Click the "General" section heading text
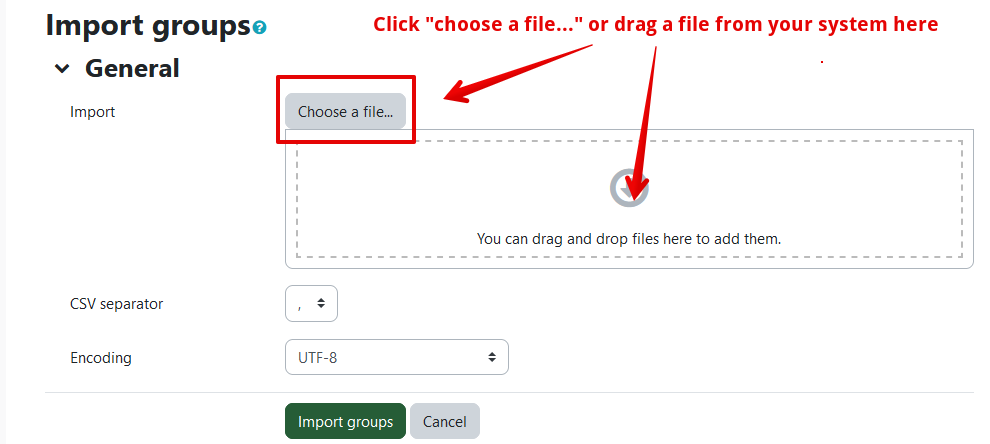This screenshot has height=444, width=990. click(x=132, y=69)
